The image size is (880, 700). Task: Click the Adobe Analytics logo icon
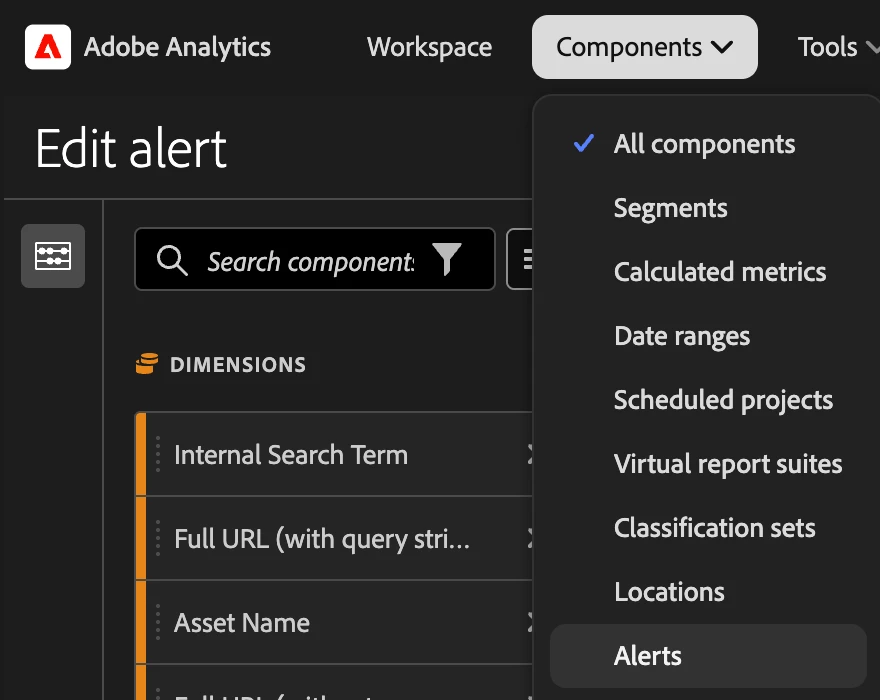point(48,47)
